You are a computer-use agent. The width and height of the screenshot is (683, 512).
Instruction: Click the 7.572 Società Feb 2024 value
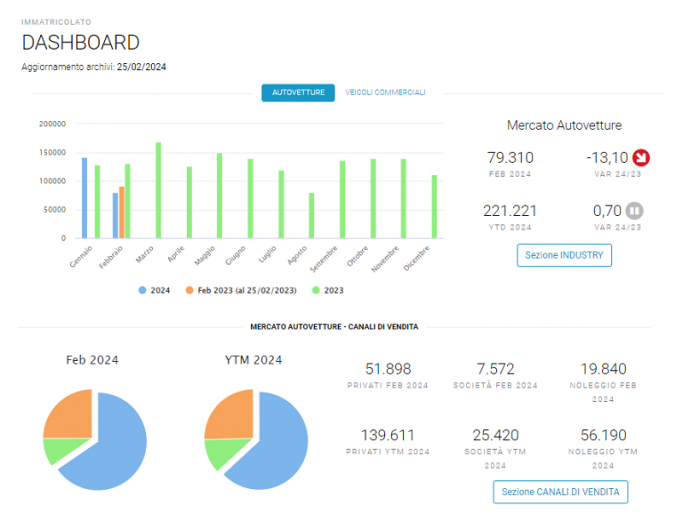point(496,369)
